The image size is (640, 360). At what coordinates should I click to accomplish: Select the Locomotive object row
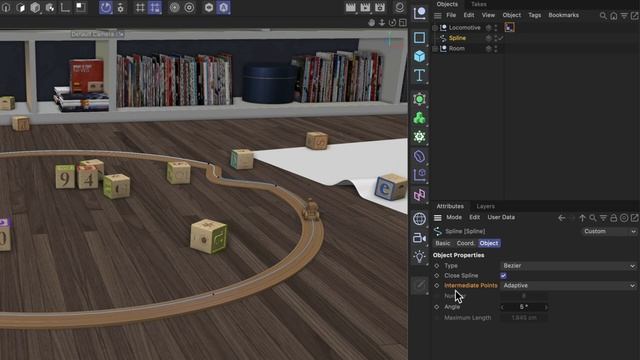coord(464,28)
